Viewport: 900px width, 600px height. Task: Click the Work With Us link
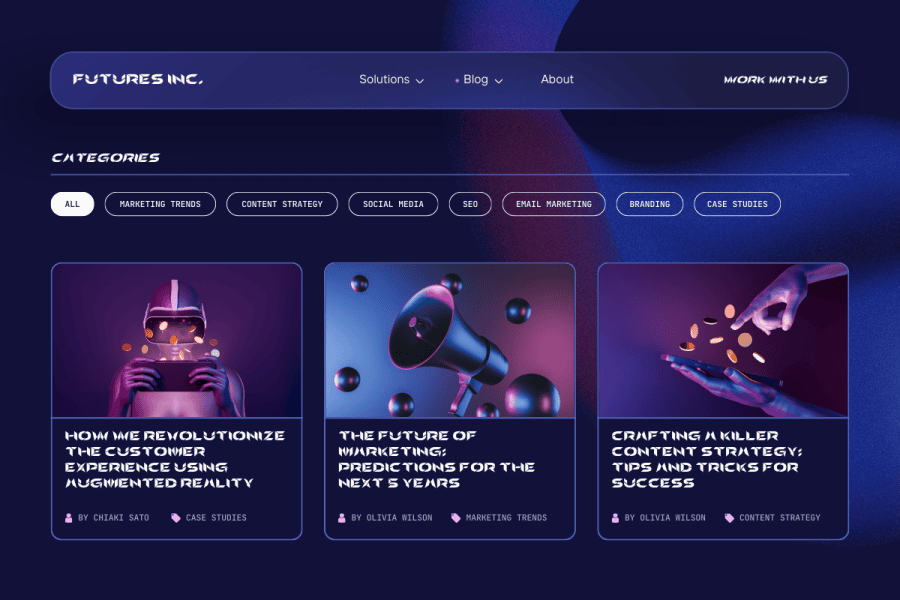coord(775,80)
